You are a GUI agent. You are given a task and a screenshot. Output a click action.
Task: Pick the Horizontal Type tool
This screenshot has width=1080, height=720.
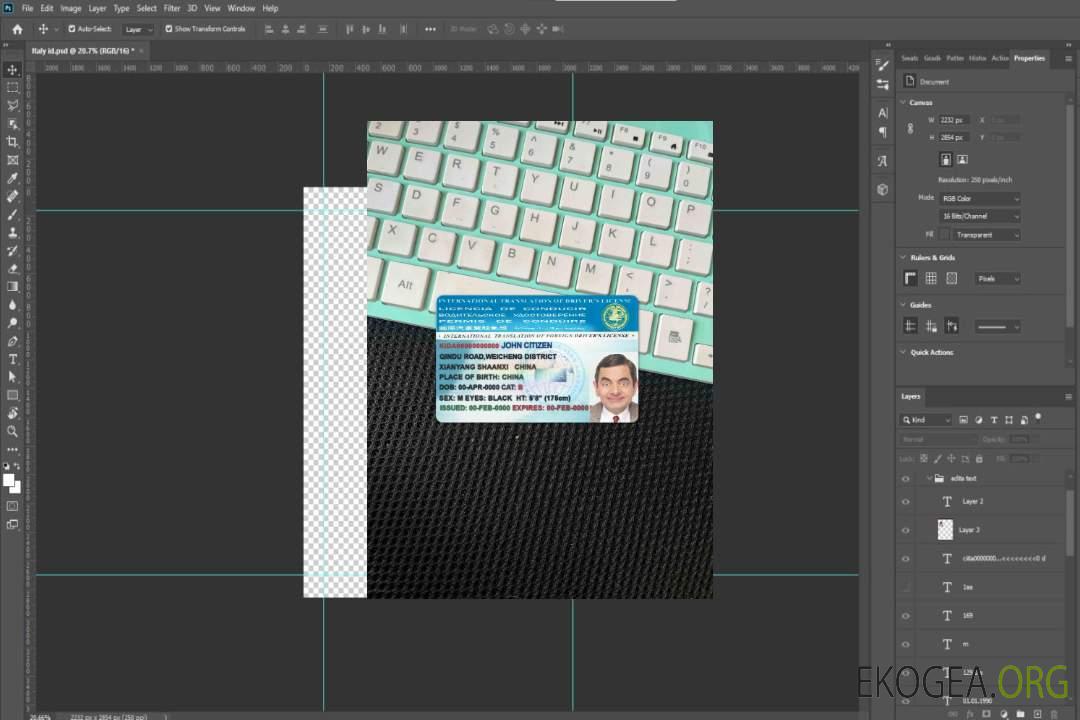(x=13, y=359)
